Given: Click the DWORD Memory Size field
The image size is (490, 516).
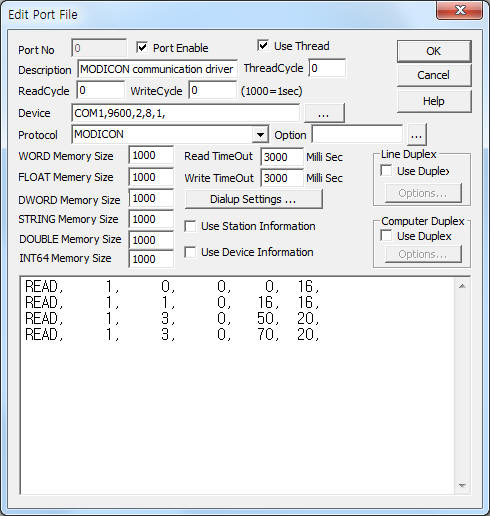Looking at the screenshot, I should point(151,198).
